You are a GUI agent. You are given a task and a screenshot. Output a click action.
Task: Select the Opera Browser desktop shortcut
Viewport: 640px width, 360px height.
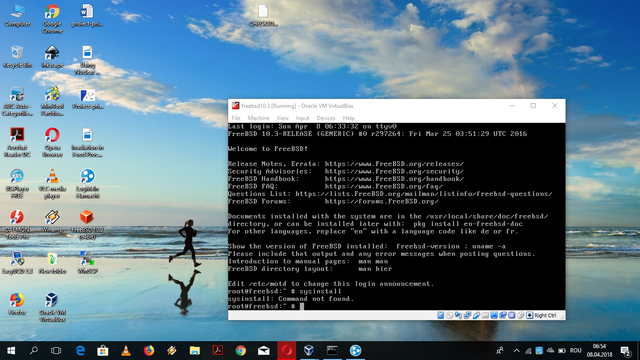pos(52,142)
